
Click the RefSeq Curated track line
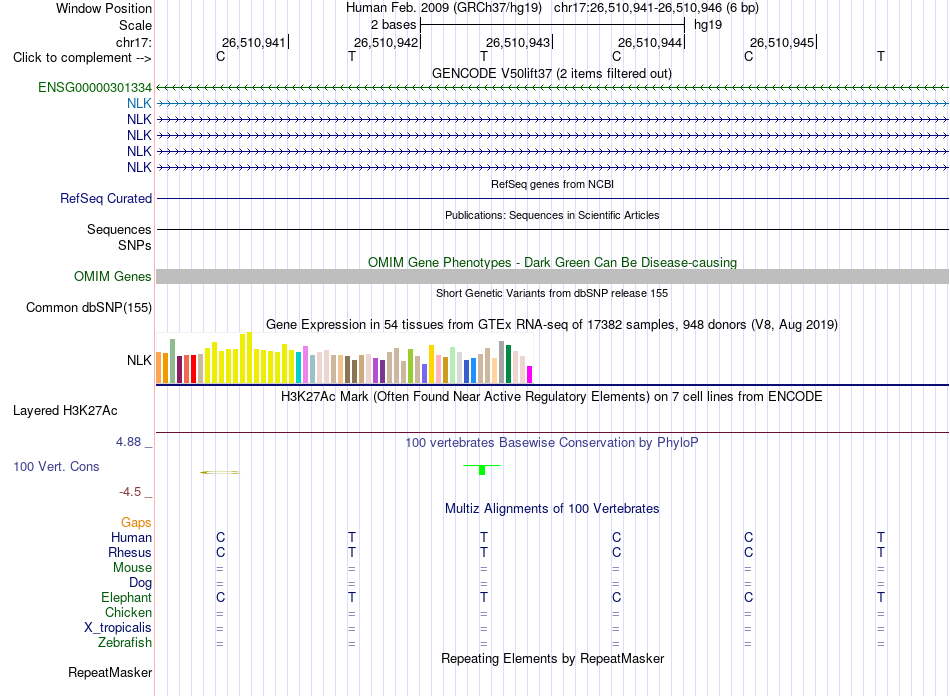point(552,198)
